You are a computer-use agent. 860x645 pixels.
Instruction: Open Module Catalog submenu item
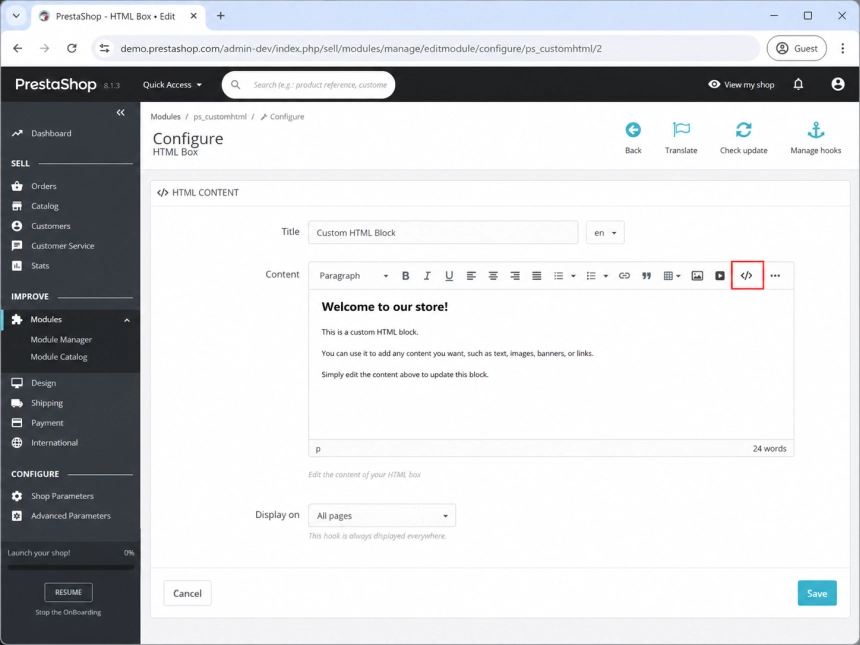pyautogui.click(x=59, y=357)
